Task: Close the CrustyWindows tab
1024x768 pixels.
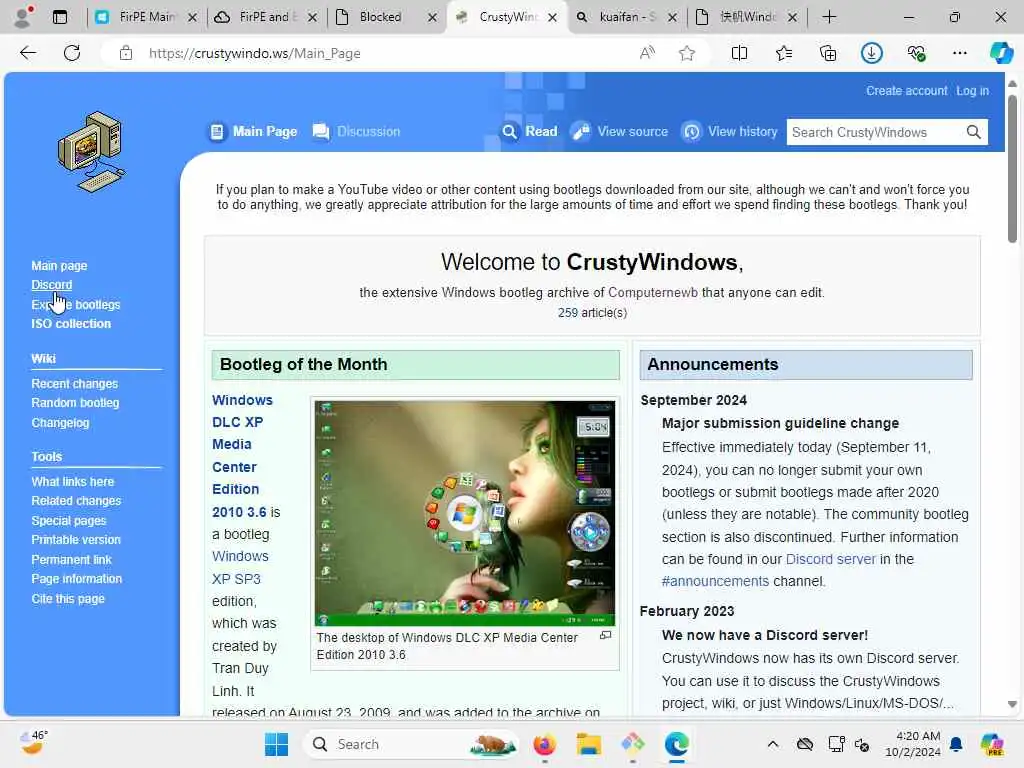Action: (552, 18)
